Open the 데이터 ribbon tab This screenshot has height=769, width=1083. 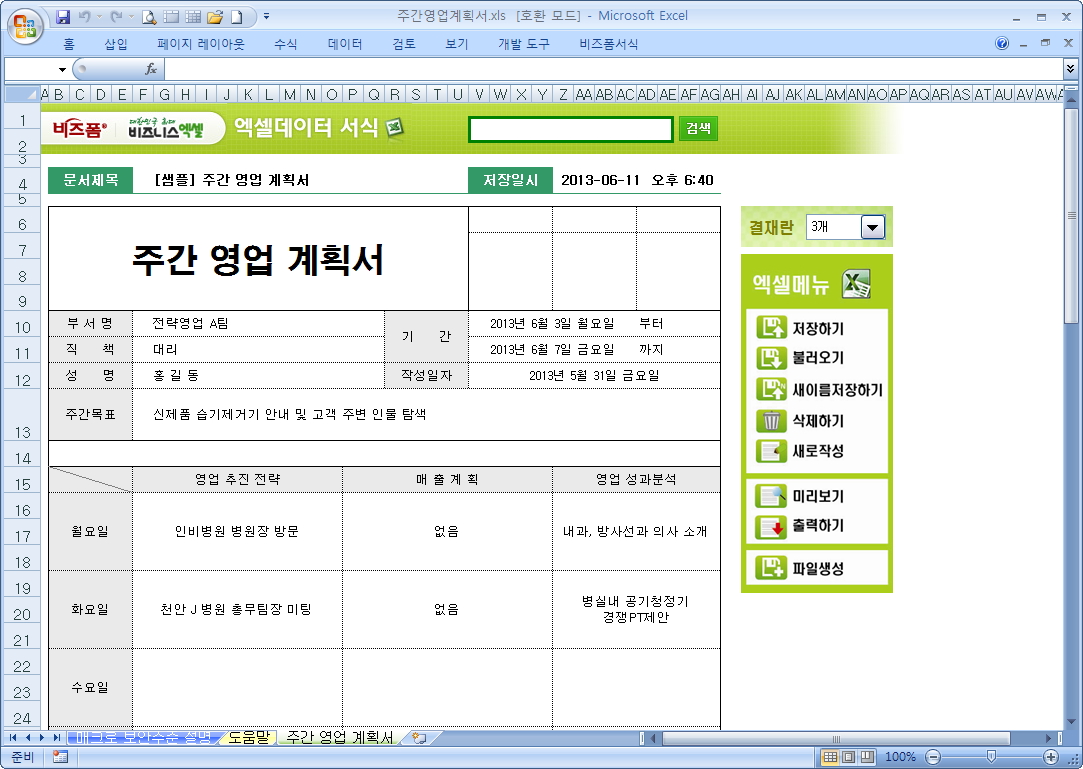coord(345,44)
